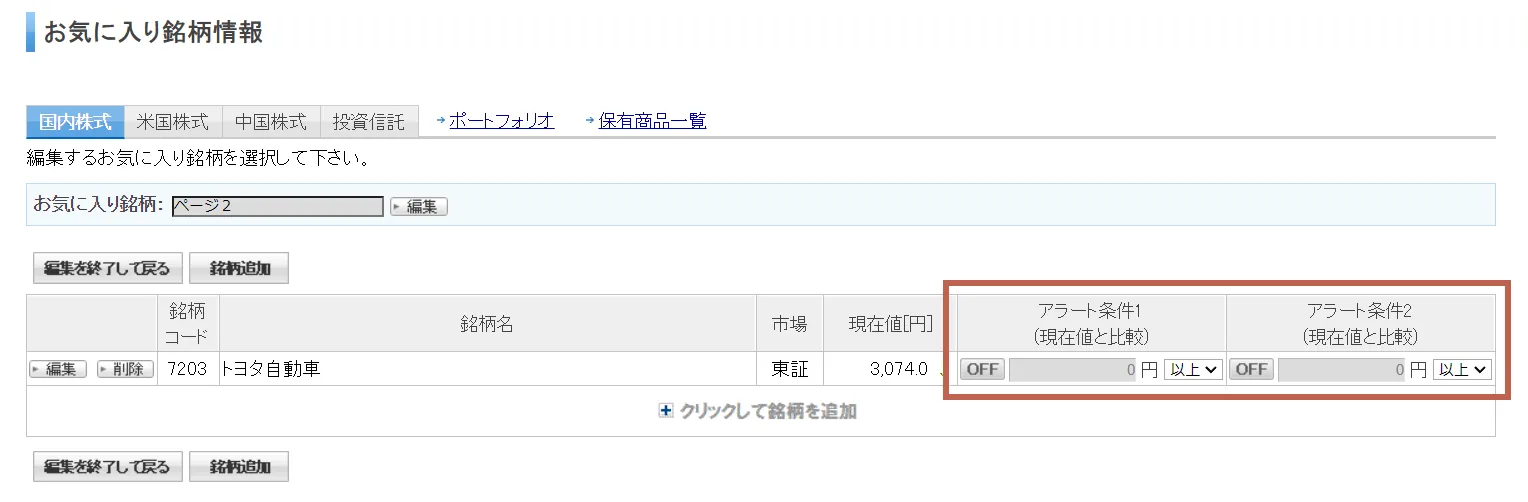Click 削除 for トヨタ自動車 row
The height and width of the screenshot is (502, 1528).
click(x=126, y=369)
